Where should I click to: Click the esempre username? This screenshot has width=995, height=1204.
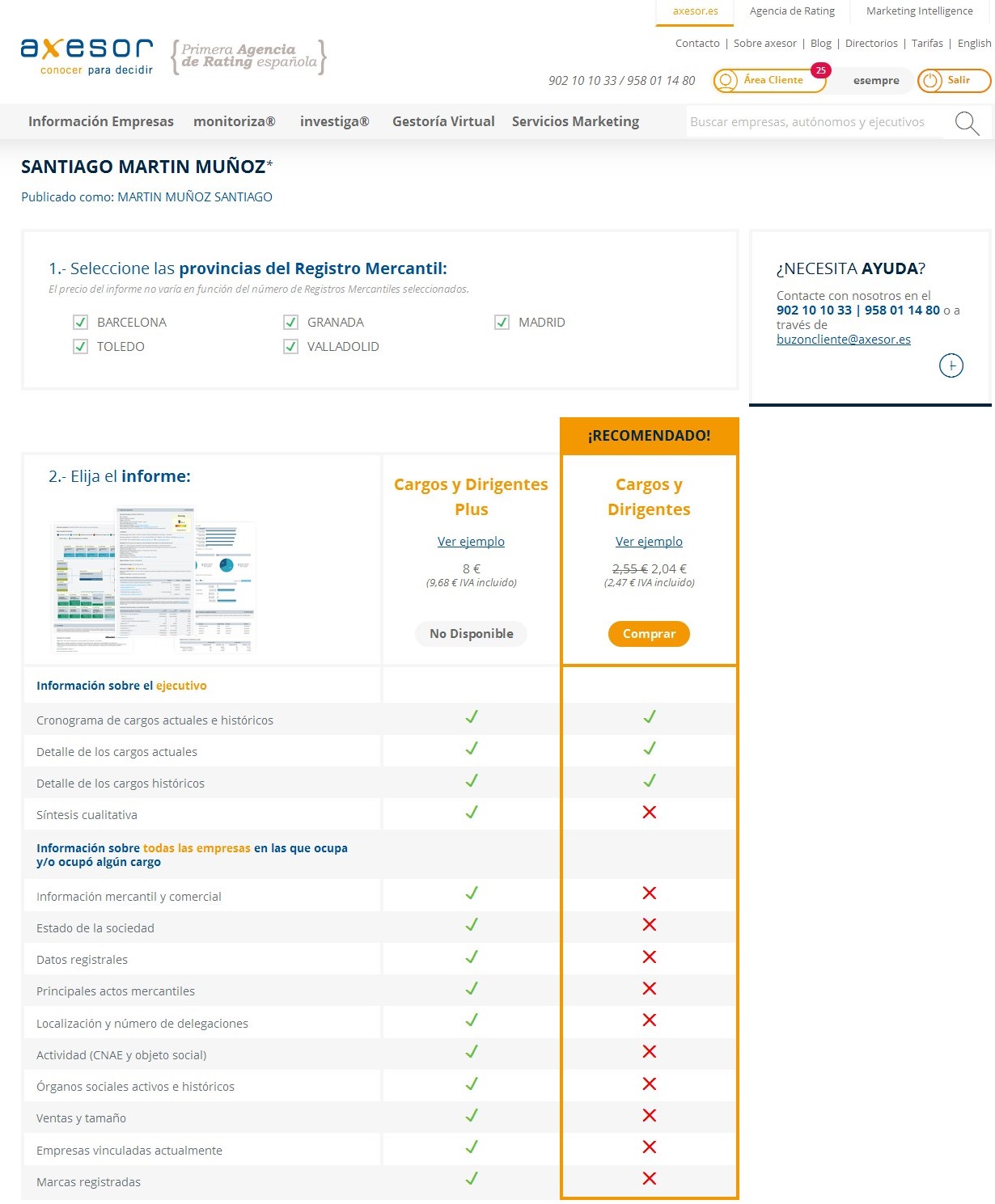[x=876, y=81]
